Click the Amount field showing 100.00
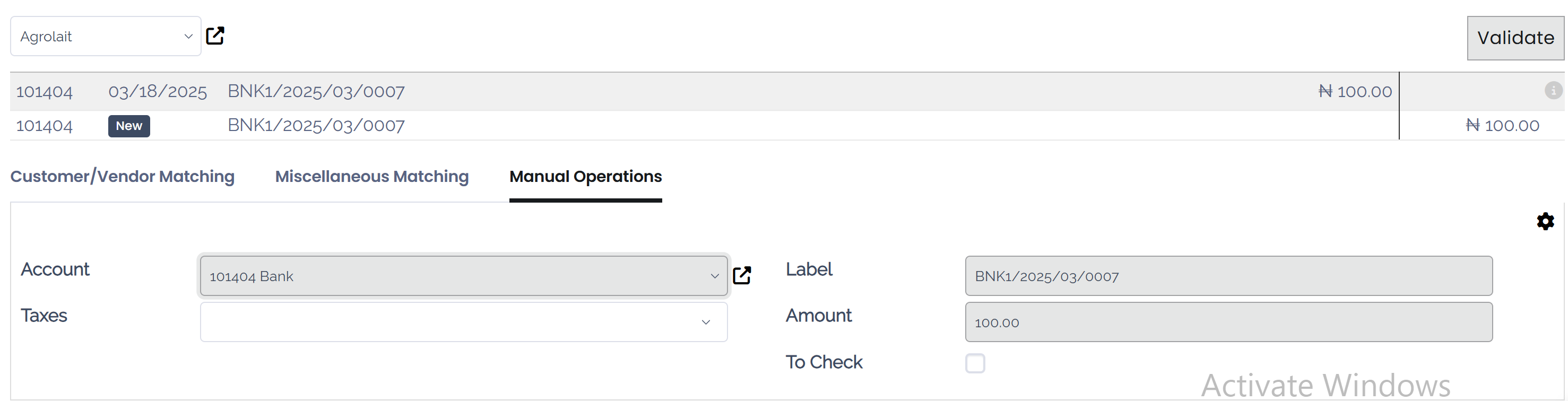Viewport: 1568px width, 401px height. [x=1229, y=322]
